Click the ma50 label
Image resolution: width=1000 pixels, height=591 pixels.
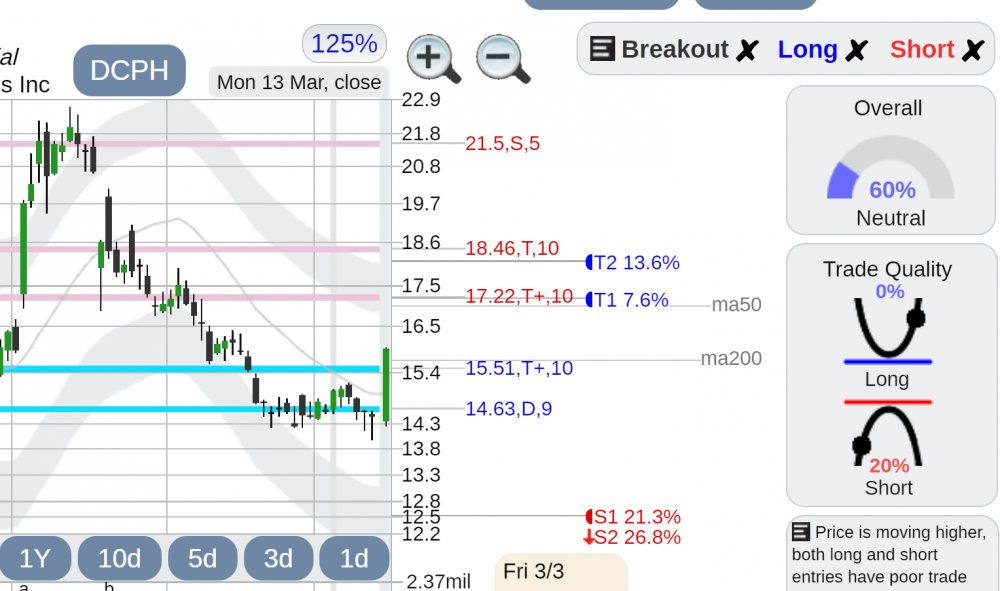click(x=737, y=305)
